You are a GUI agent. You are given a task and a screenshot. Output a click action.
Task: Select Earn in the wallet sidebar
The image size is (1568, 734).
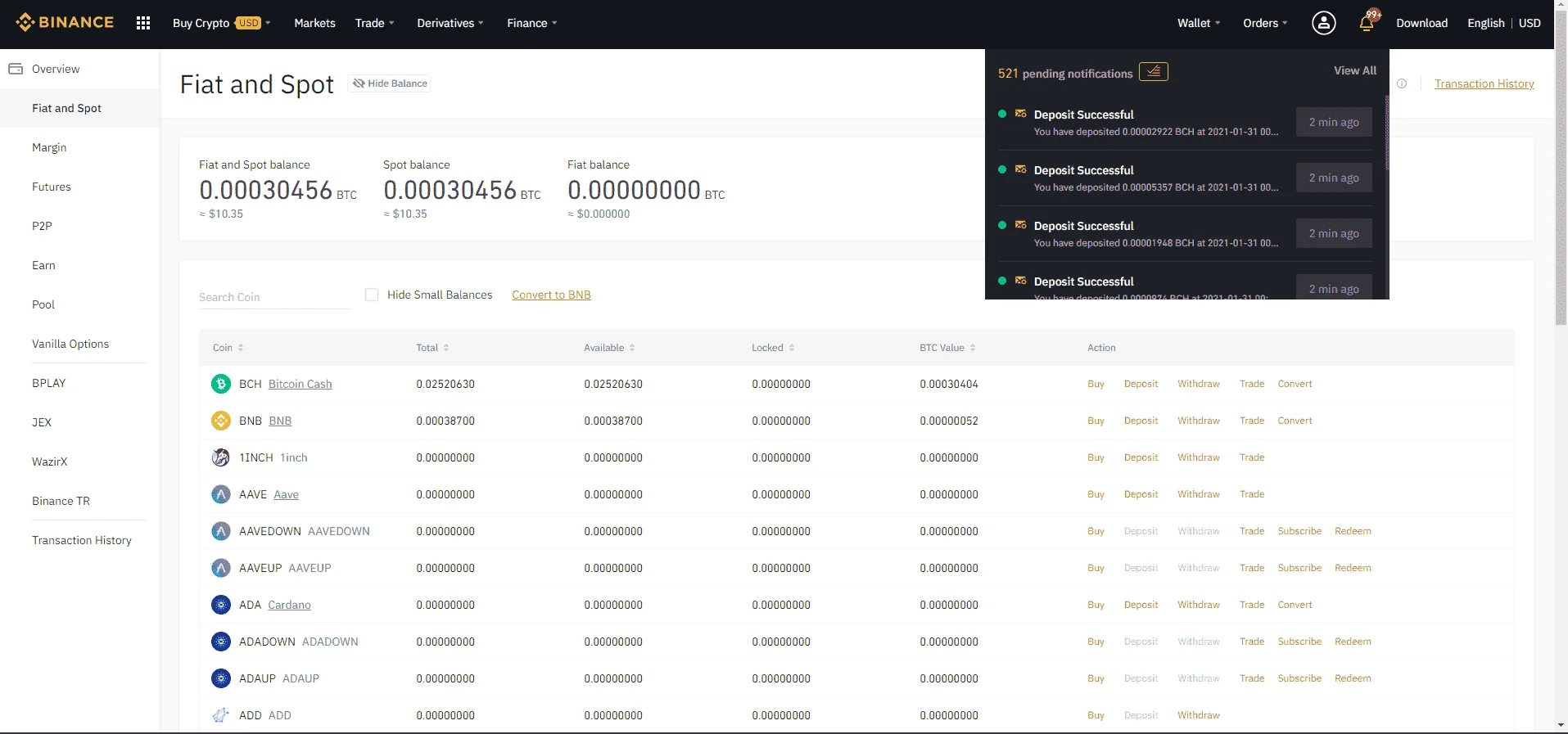[x=79, y=265]
